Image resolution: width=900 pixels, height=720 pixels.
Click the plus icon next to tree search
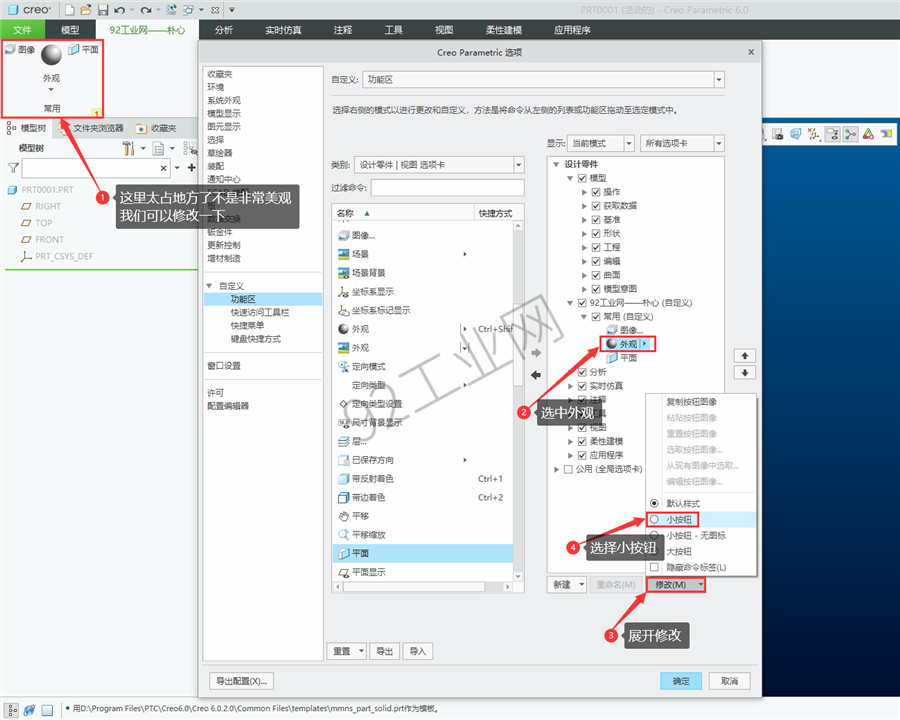tap(192, 168)
